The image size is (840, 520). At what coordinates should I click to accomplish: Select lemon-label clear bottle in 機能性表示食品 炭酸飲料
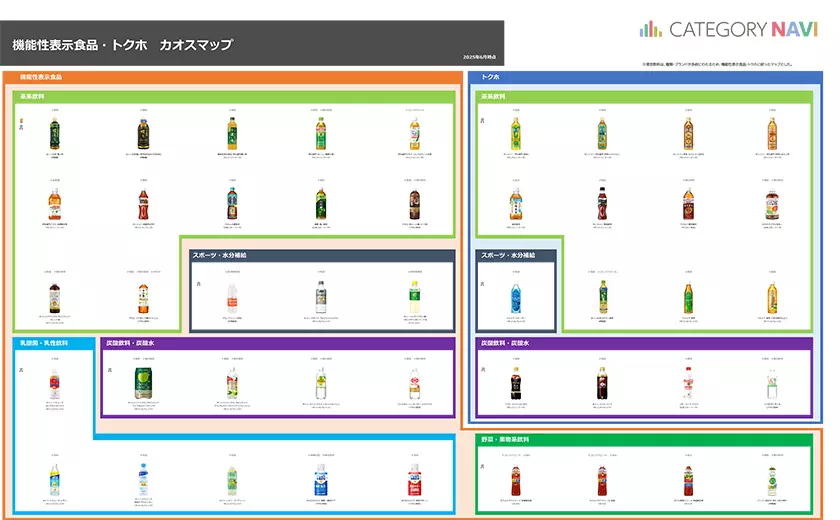point(320,383)
